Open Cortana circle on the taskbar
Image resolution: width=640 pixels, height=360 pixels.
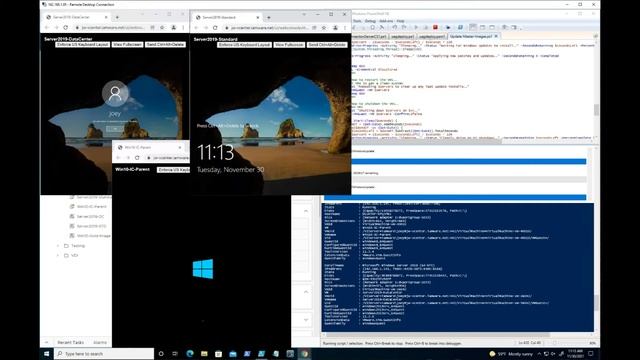161,353
